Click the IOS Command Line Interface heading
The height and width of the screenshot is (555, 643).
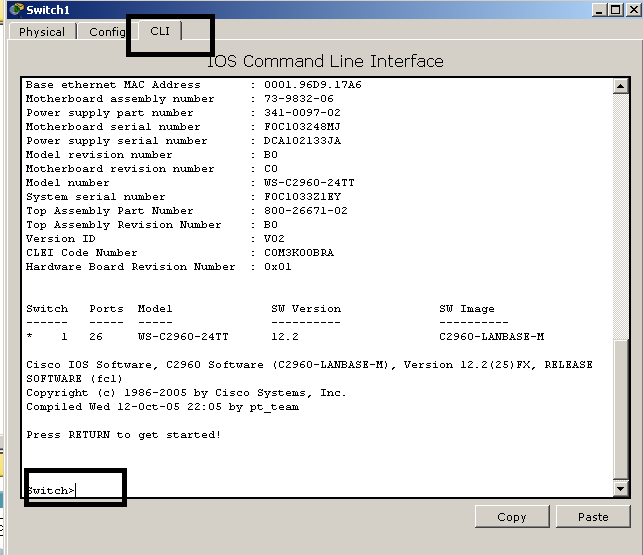[x=325, y=61]
